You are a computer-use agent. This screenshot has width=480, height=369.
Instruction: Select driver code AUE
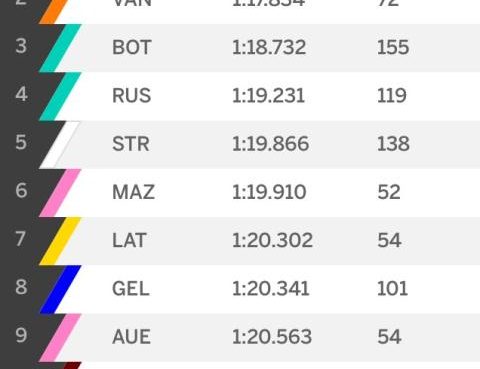pos(131,337)
